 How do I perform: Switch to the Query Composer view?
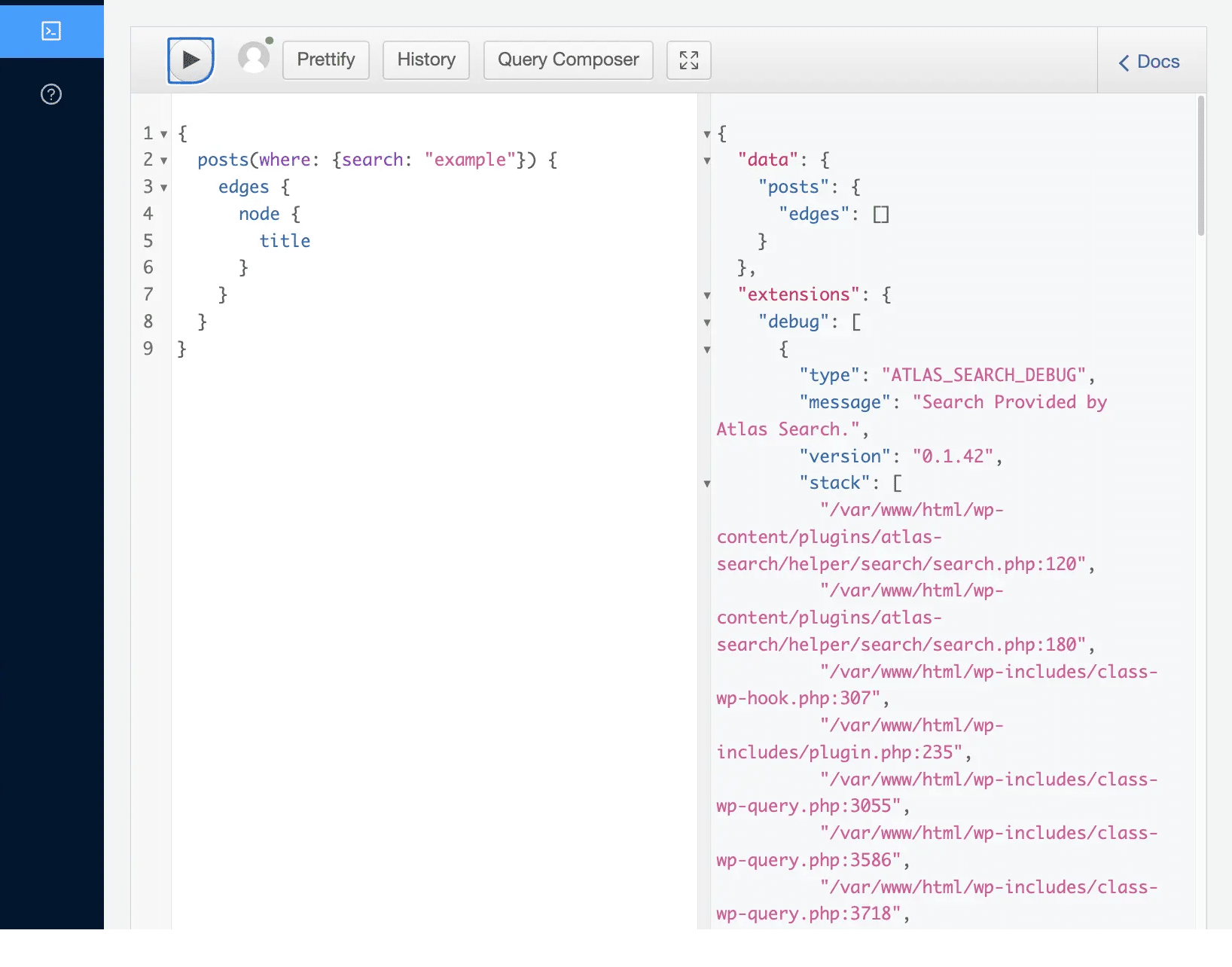[x=568, y=59]
